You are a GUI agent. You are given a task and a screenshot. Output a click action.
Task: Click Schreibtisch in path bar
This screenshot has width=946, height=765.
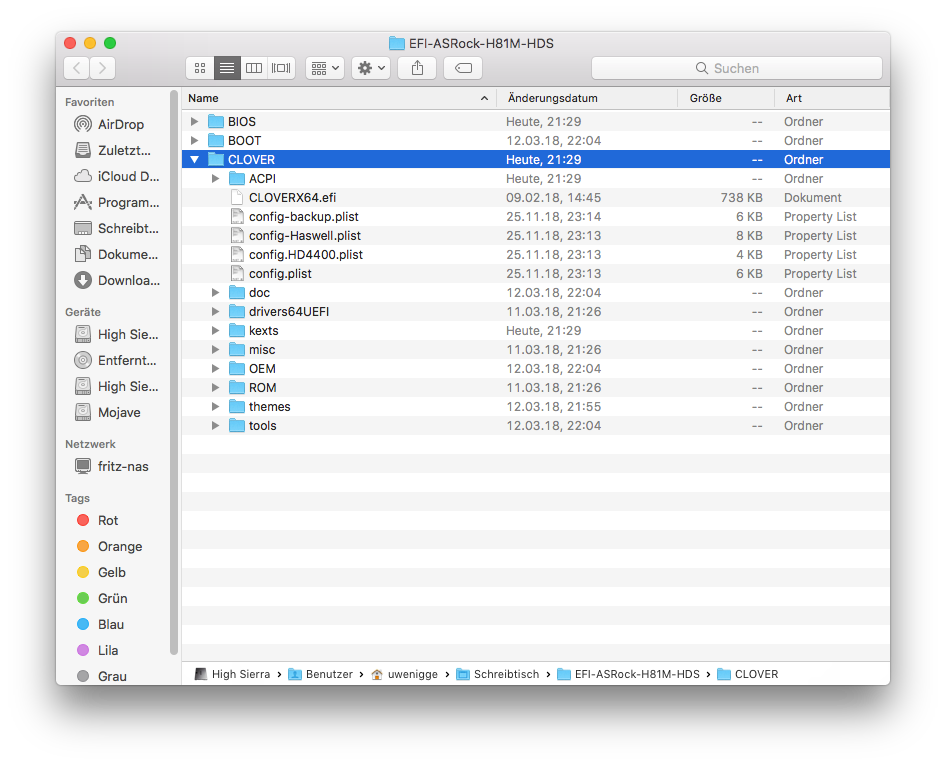[x=498, y=675]
